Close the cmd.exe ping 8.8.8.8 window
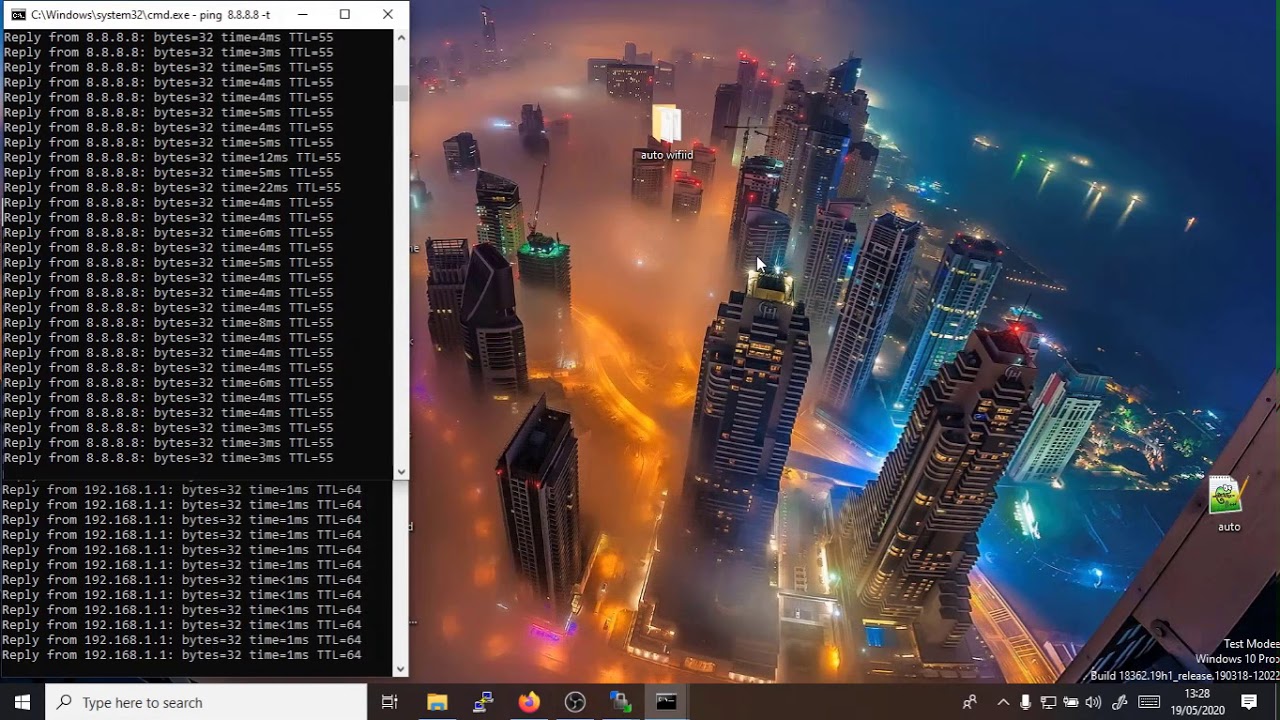The width and height of the screenshot is (1280, 720). click(x=388, y=15)
